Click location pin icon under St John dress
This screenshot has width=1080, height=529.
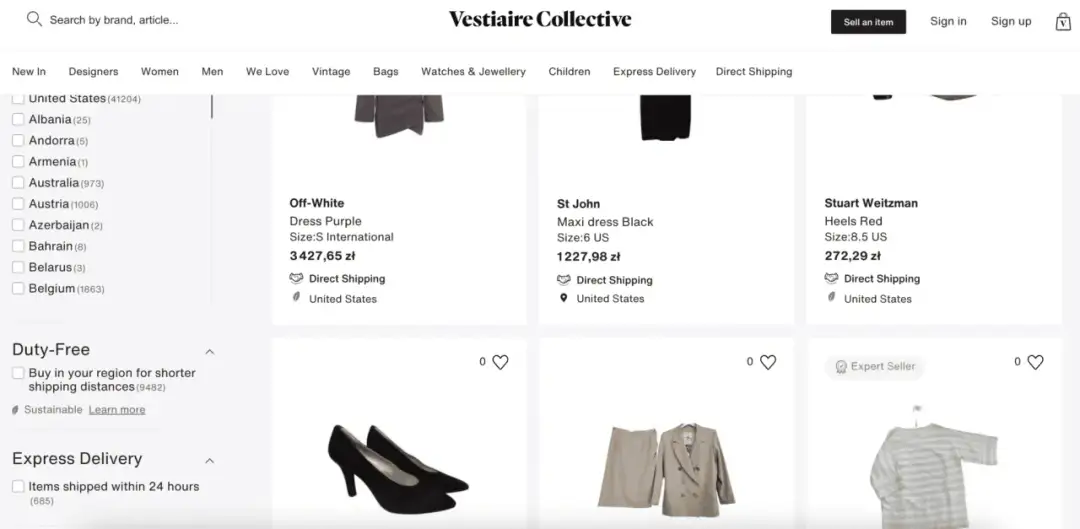(563, 298)
